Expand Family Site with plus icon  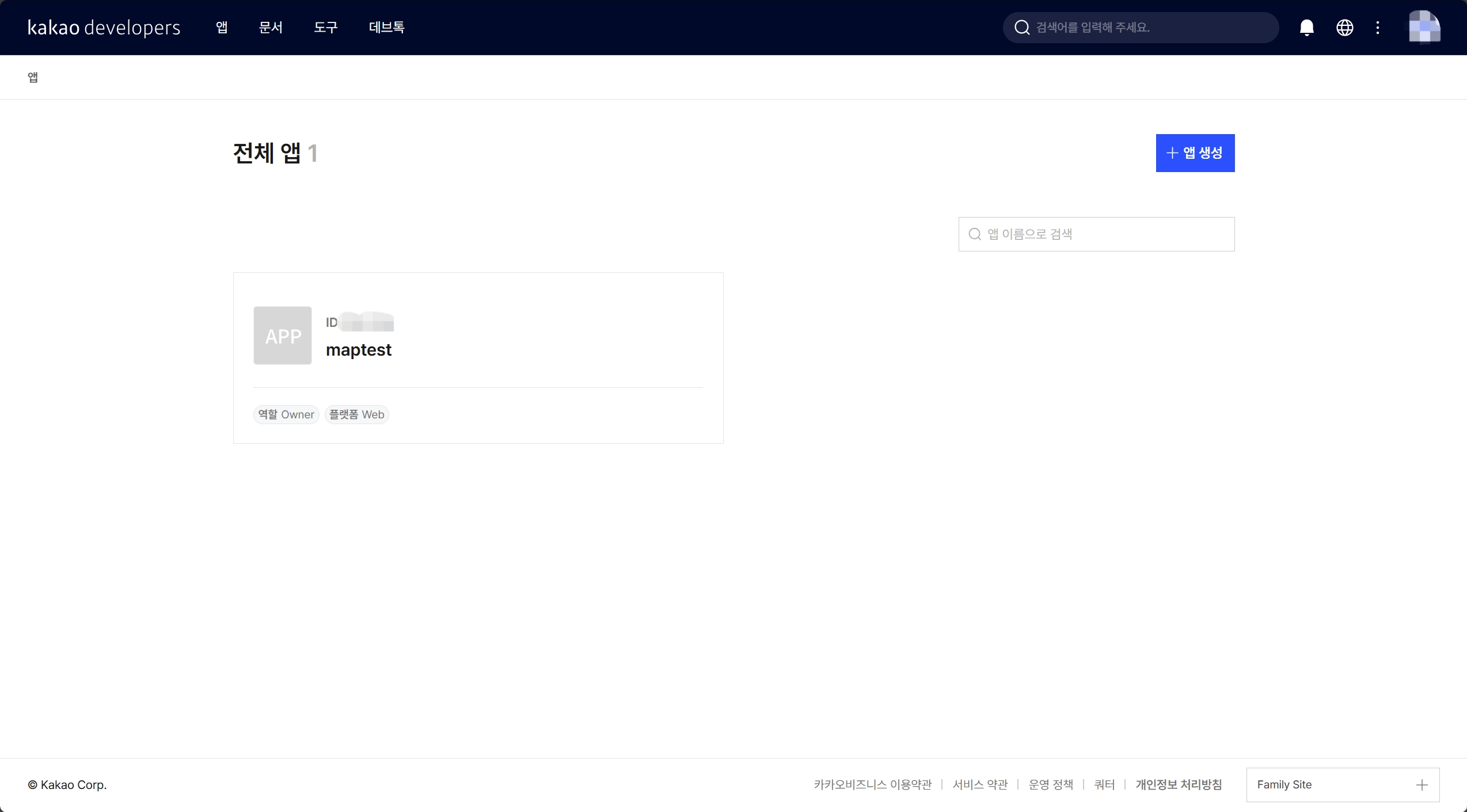coord(1422,785)
